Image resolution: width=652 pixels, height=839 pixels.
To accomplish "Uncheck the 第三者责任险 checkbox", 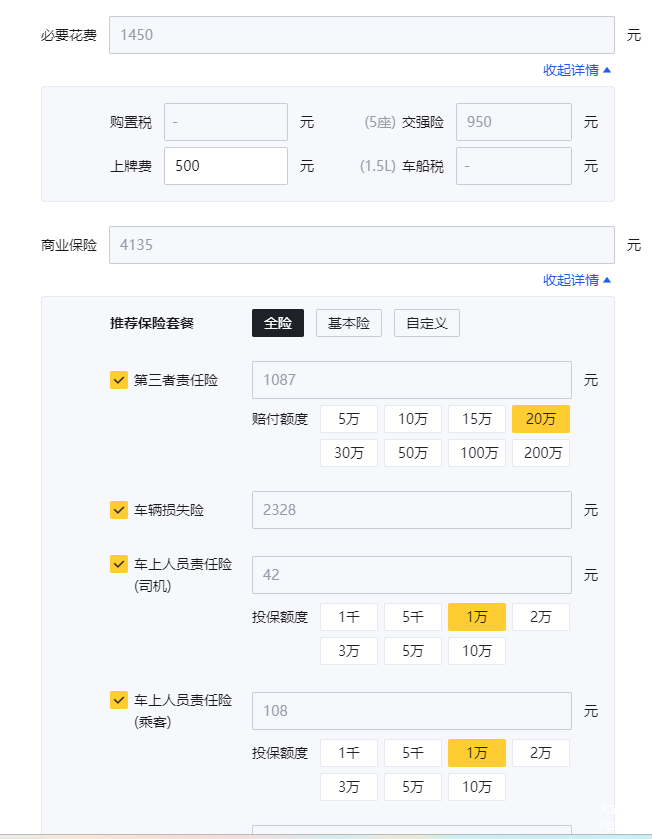I will (119, 380).
